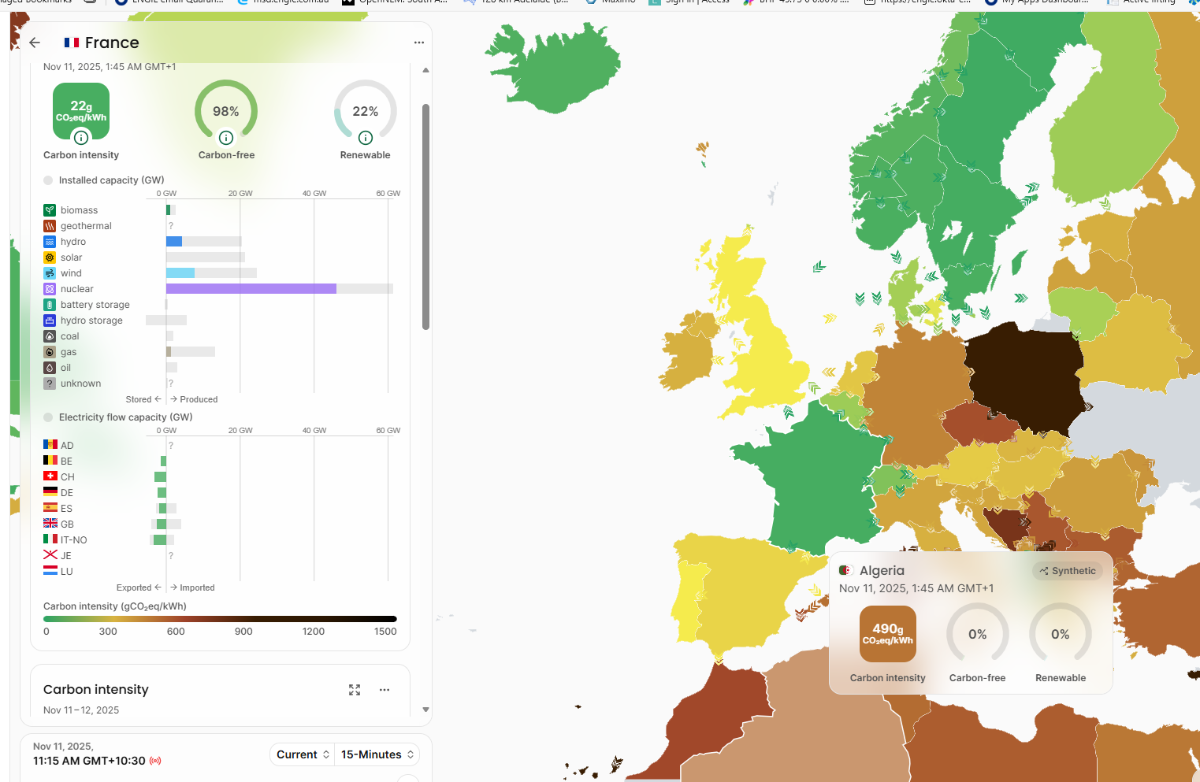Click the Carbon intensity color scale bar
This screenshot has width=1200, height=782.
[x=220, y=619]
